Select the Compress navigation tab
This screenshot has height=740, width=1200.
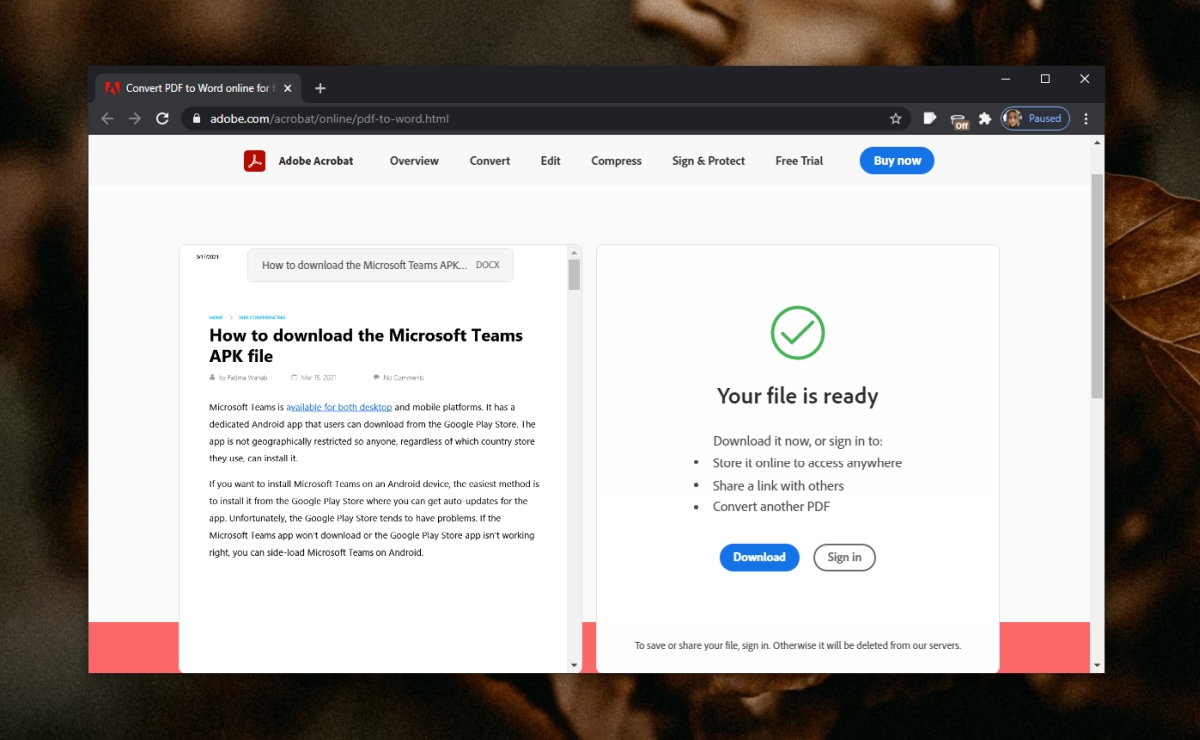616,160
